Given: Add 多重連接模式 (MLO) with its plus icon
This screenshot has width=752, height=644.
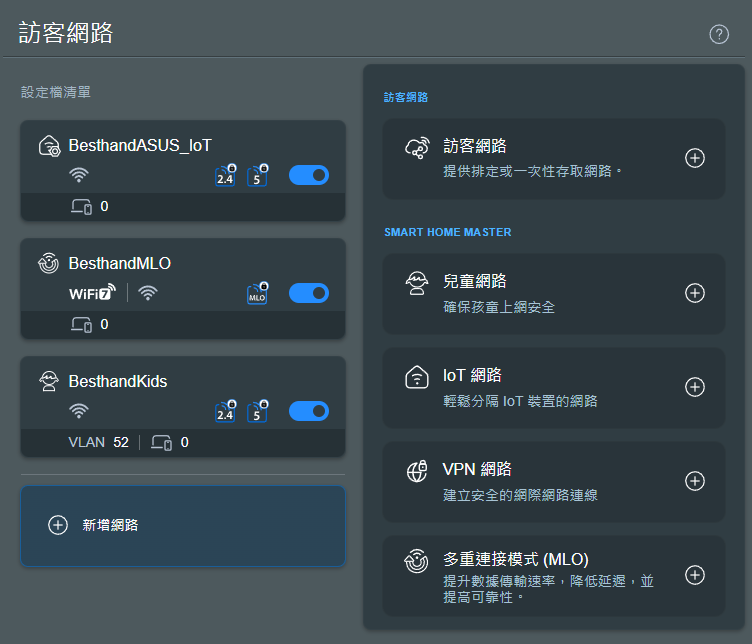Looking at the screenshot, I should [x=694, y=575].
